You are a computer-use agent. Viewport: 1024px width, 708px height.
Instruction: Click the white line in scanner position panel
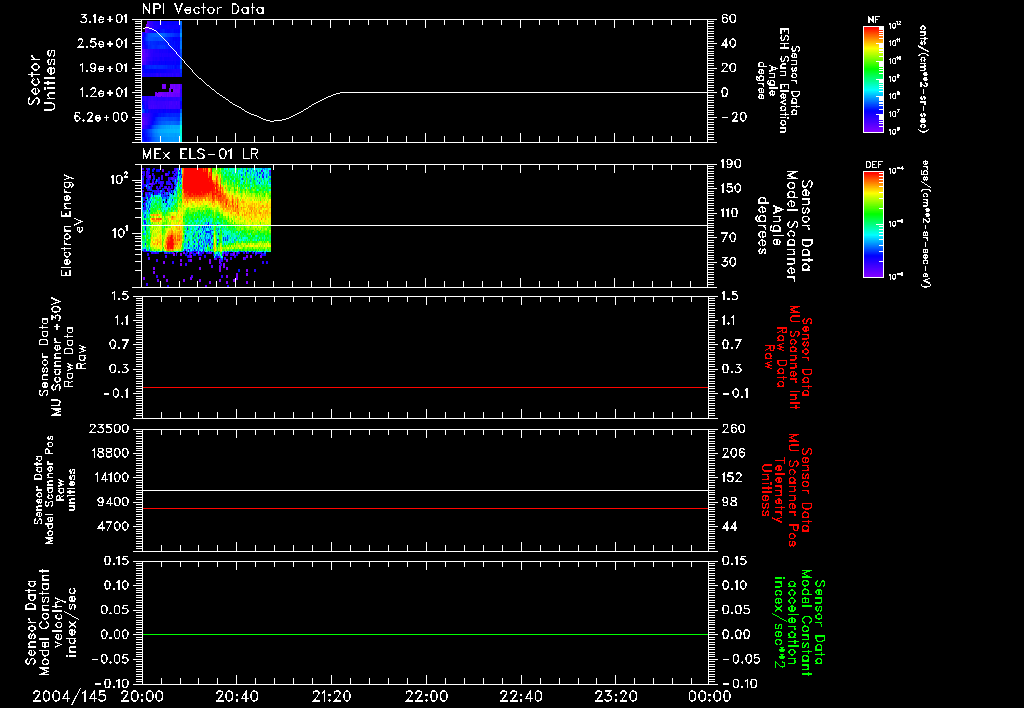425,490
